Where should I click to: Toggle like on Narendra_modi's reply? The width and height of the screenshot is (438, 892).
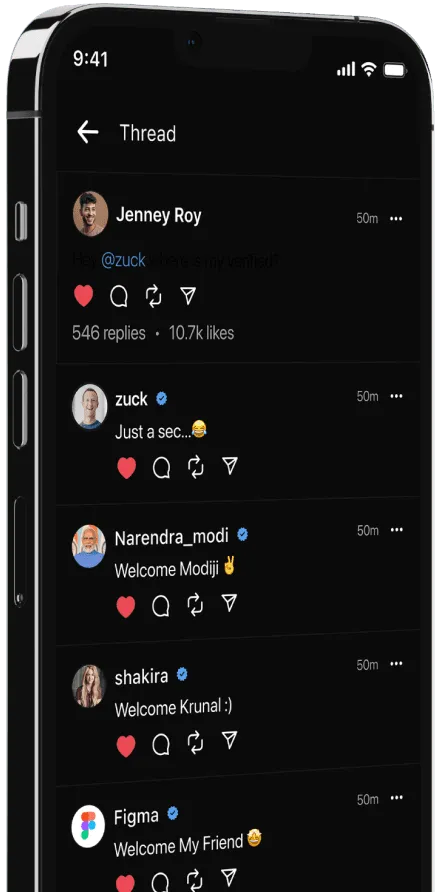pos(126,606)
